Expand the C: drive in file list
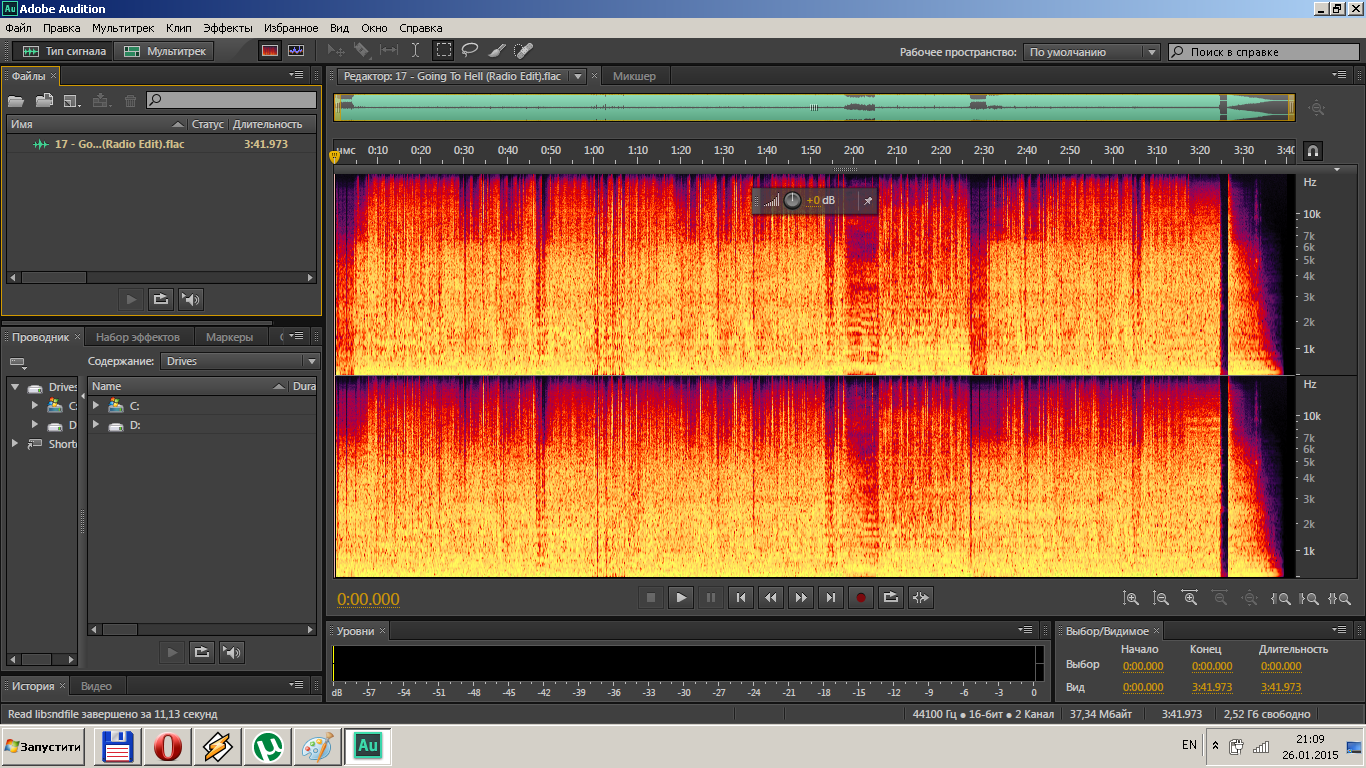Image resolution: width=1366 pixels, height=768 pixels. pyautogui.click(x=96, y=406)
